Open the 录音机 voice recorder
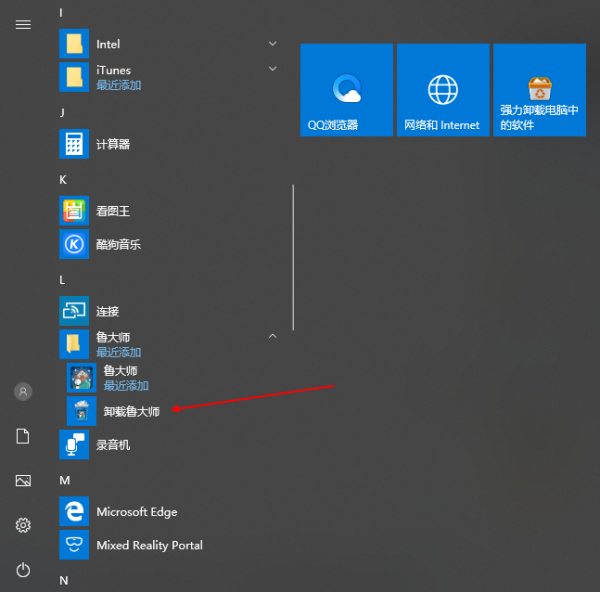The width and height of the screenshot is (600, 592). (112, 444)
